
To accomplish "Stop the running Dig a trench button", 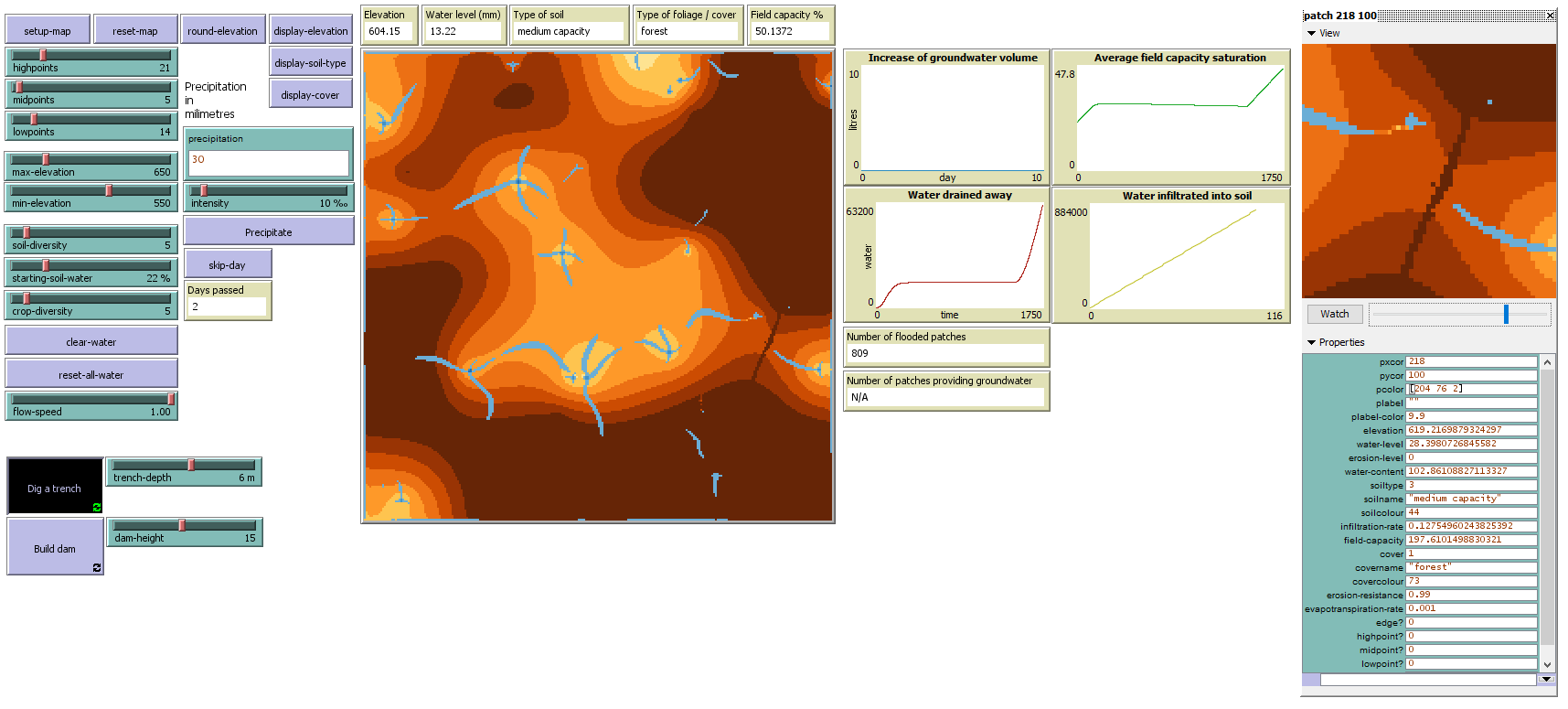I will pos(55,488).
